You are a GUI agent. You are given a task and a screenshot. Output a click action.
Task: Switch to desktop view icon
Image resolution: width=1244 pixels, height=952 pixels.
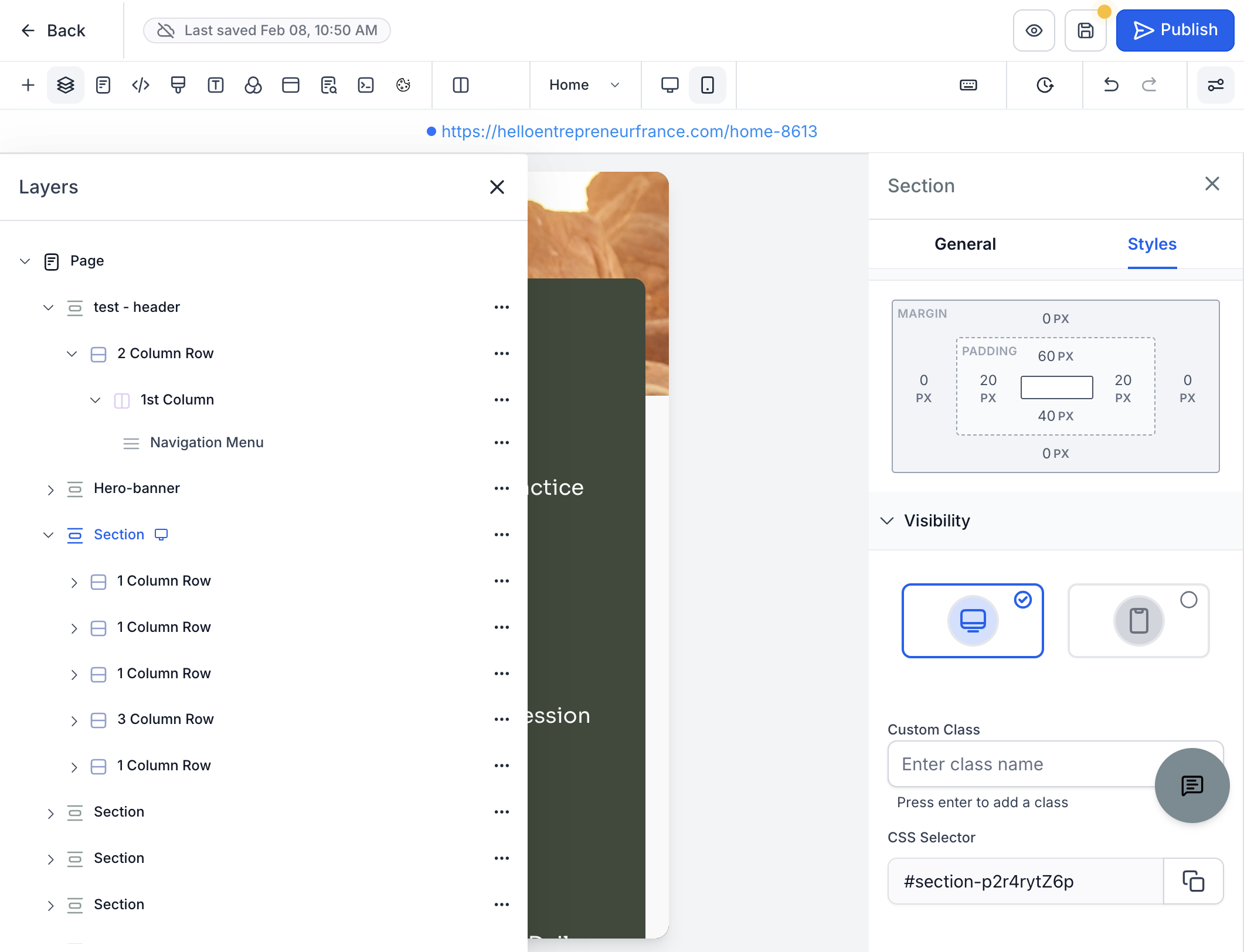pyautogui.click(x=669, y=85)
